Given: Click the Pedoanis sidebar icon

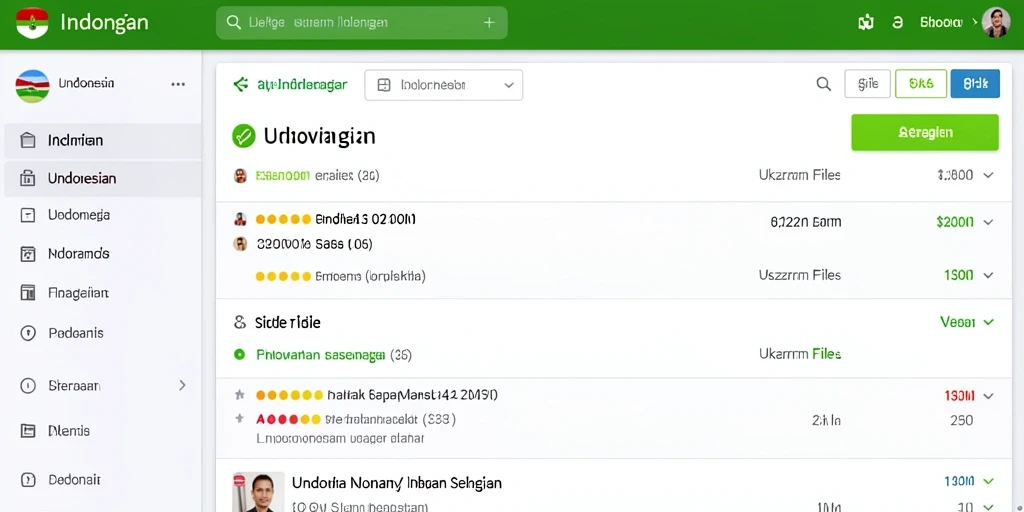Looking at the screenshot, I should click(x=27, y=333).
